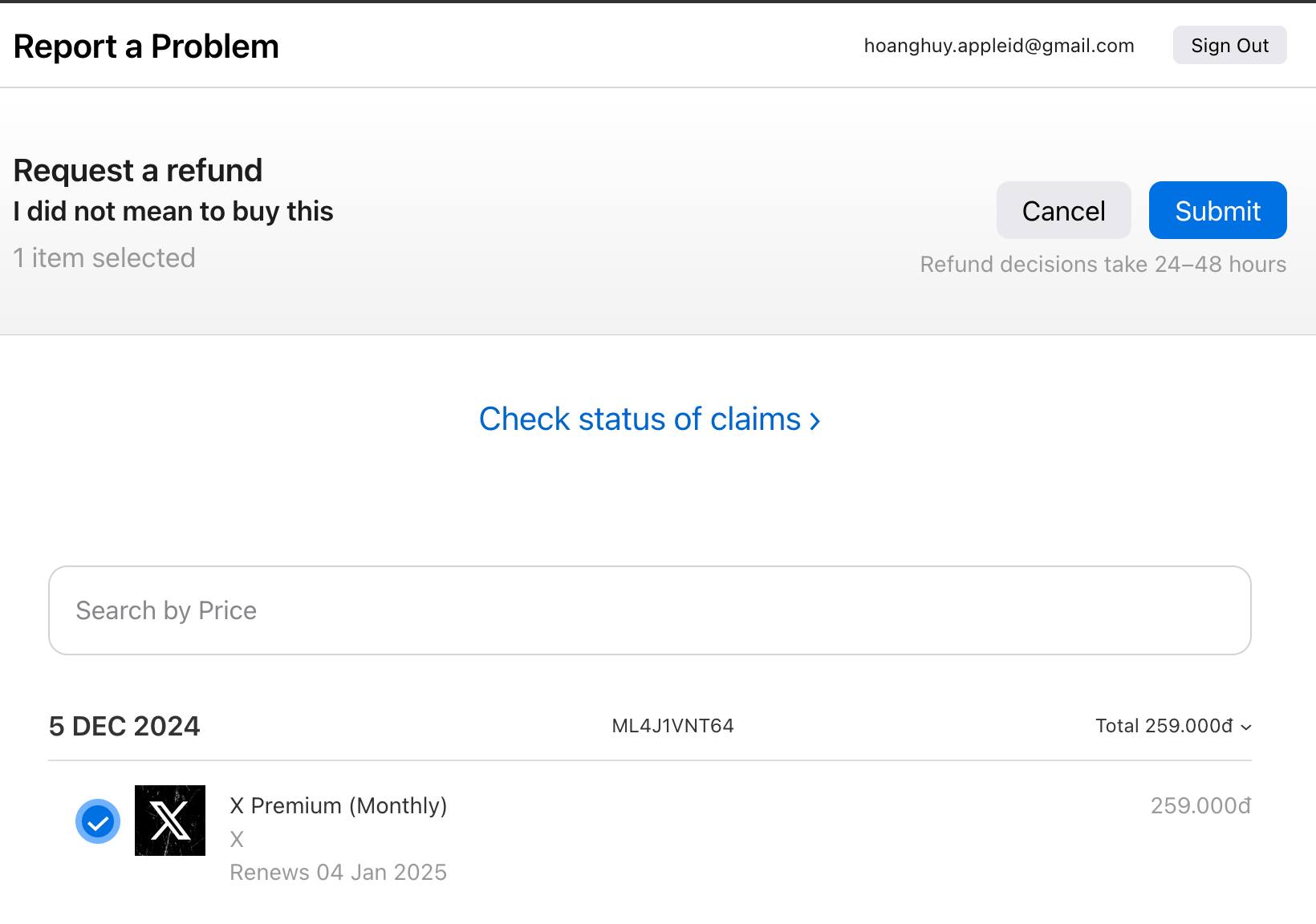Click the account email hoanghuy.appleid@gmail.com
Viewport: 1316px width, 924px height.
pos(999,46)
